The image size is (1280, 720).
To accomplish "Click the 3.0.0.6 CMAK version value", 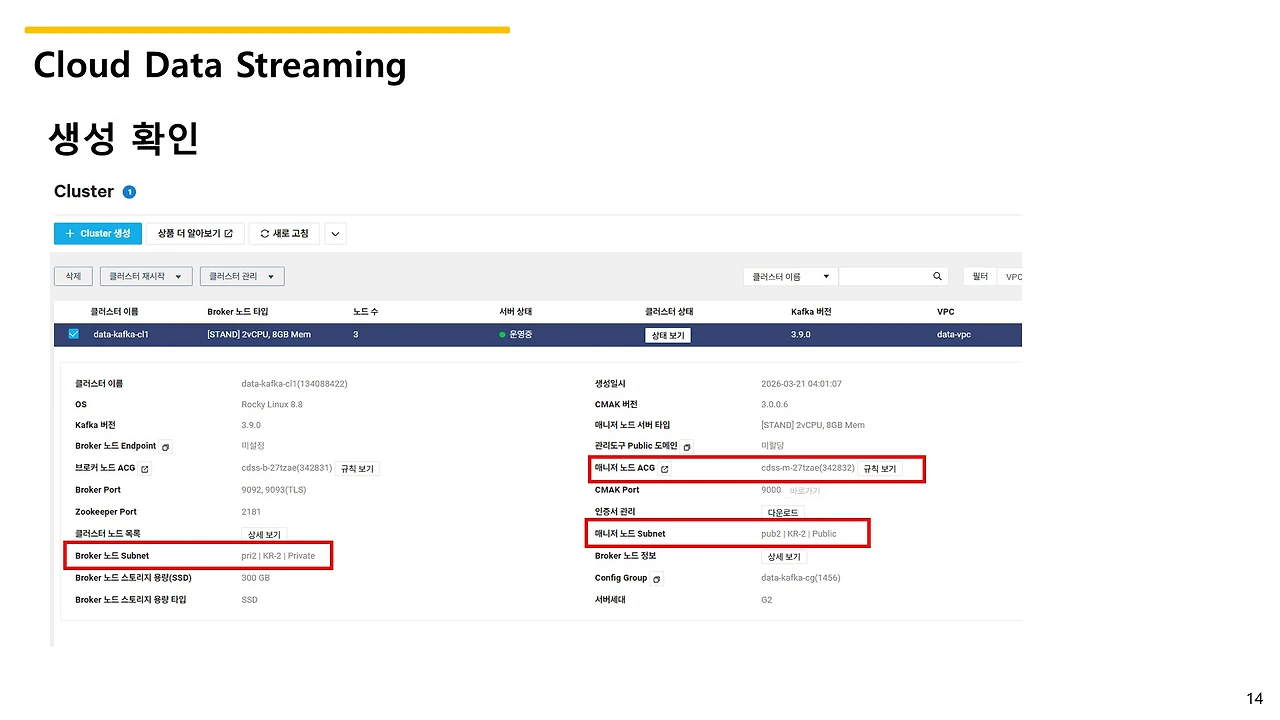I will click(x=775, y=405).
